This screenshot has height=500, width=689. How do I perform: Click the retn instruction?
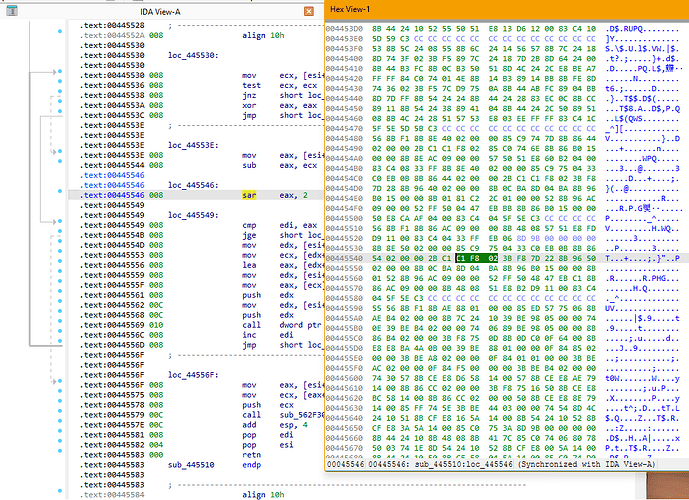pyautogui.click(x=251, y=455)
